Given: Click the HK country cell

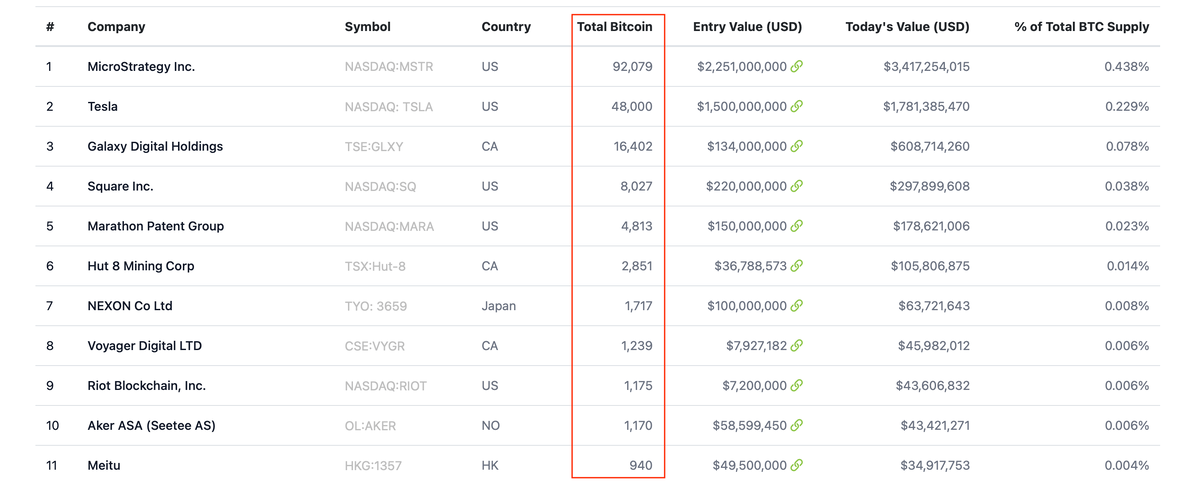Looking at the screenshot, I should (490, 466).
